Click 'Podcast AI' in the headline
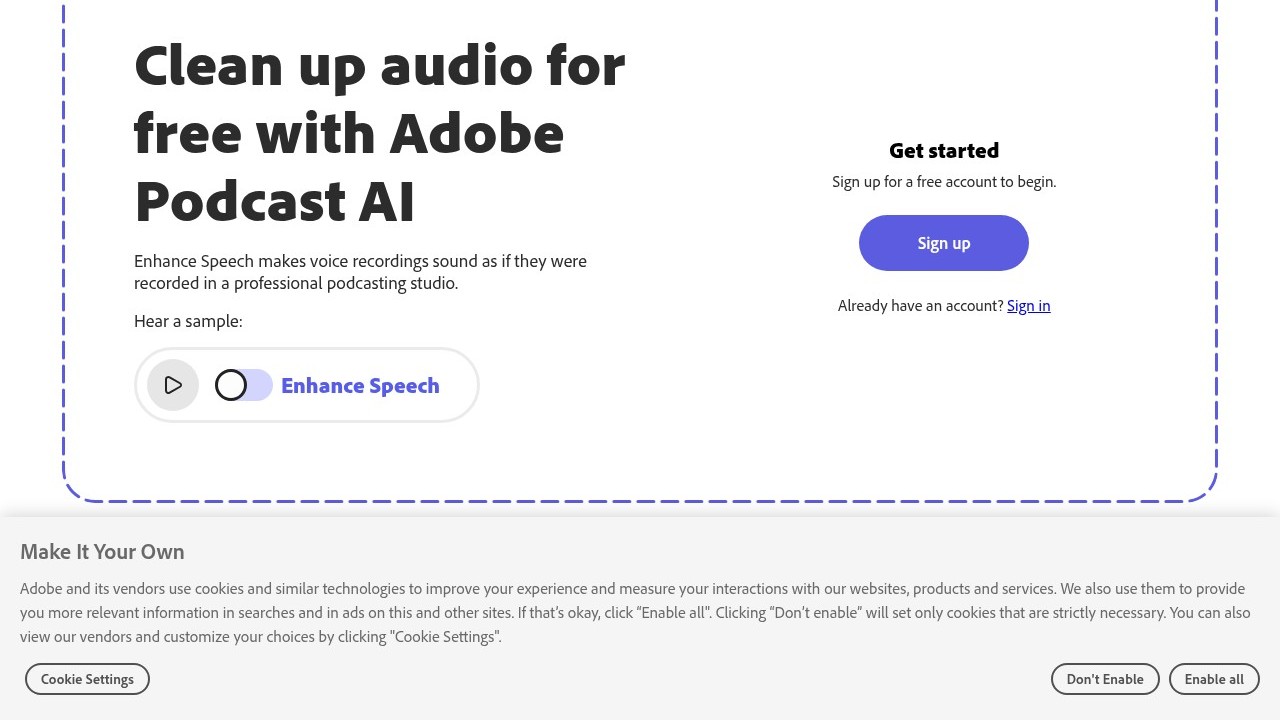 (274, 202)
